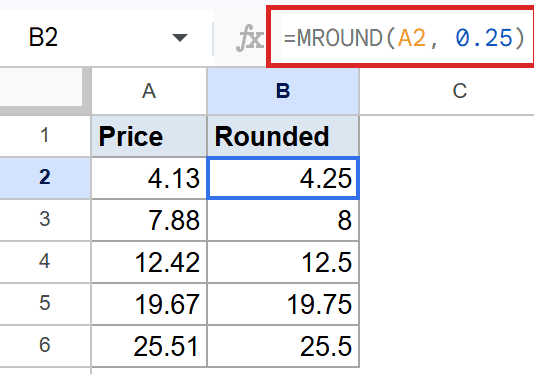This screenshot has width=534, height=374.
Task: Select row 3 header
Action: 45,220
